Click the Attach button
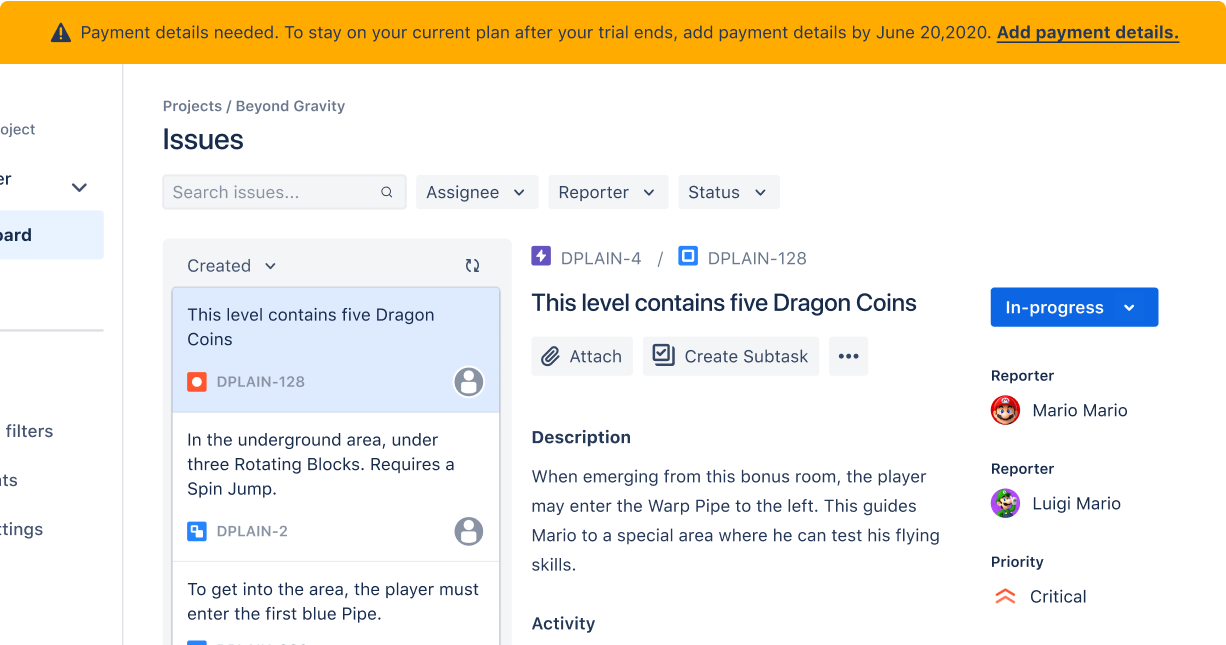1226x645 pixels. [x=582, y=356]
